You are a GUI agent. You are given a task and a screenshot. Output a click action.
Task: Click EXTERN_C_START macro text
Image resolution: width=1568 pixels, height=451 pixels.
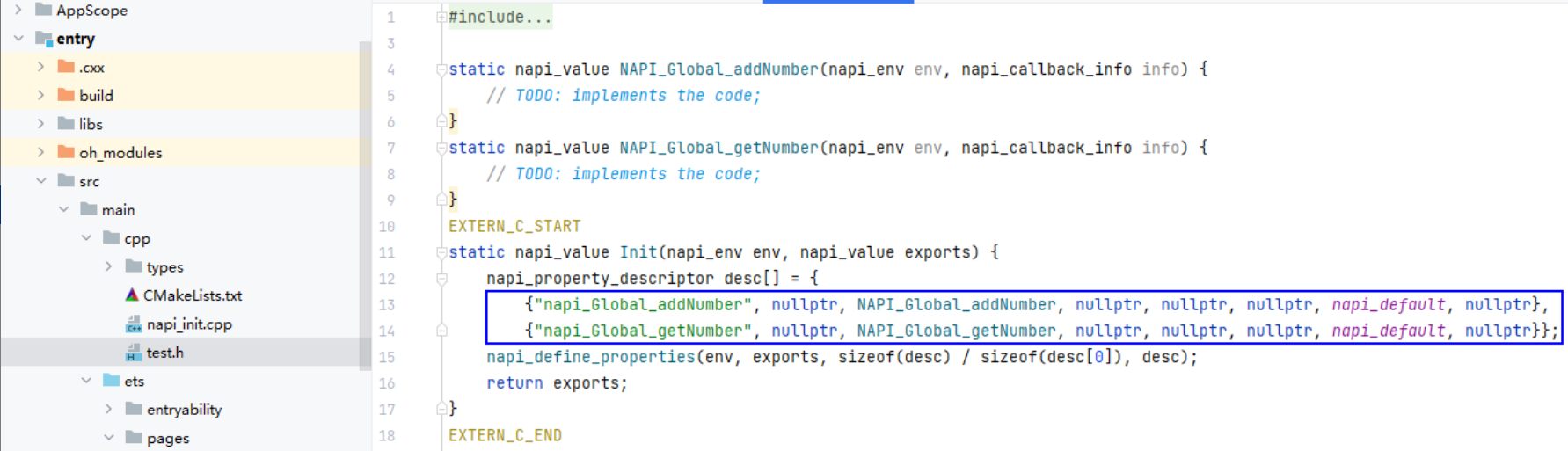point(514,226)
